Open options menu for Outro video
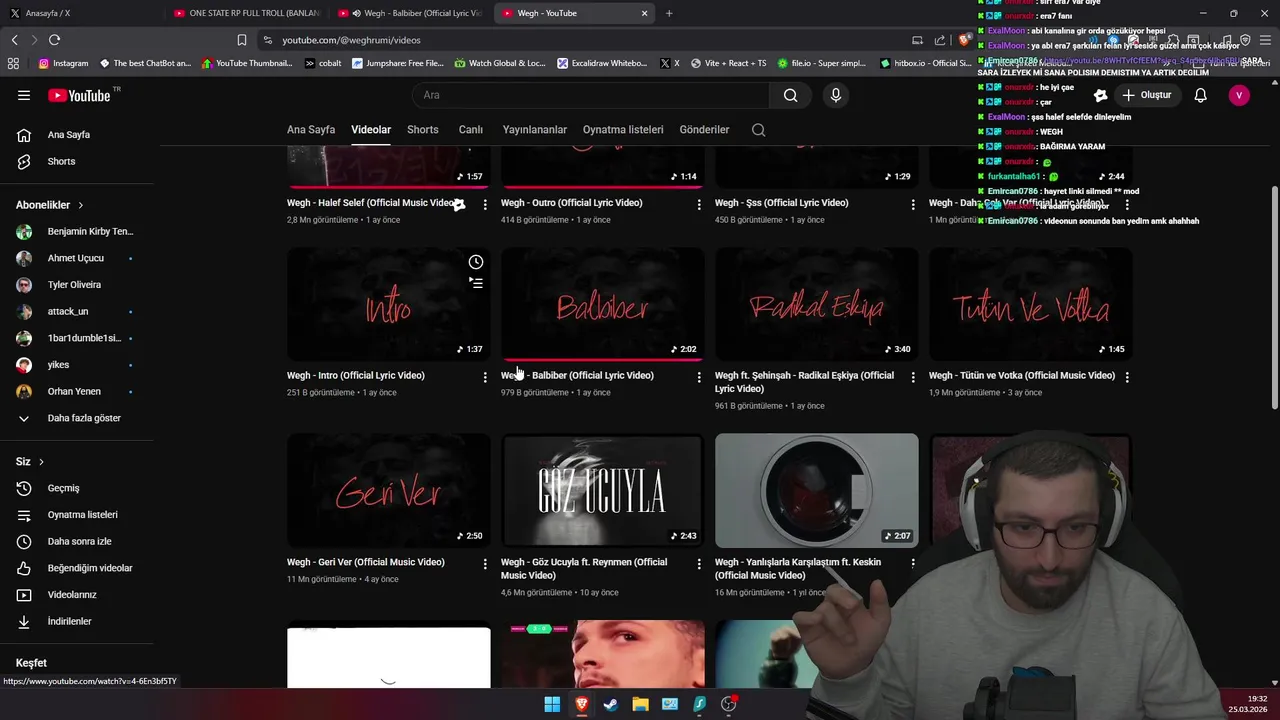Viewport: 1280px width, 720px height. pyautogui.click(x=699, y=204)
